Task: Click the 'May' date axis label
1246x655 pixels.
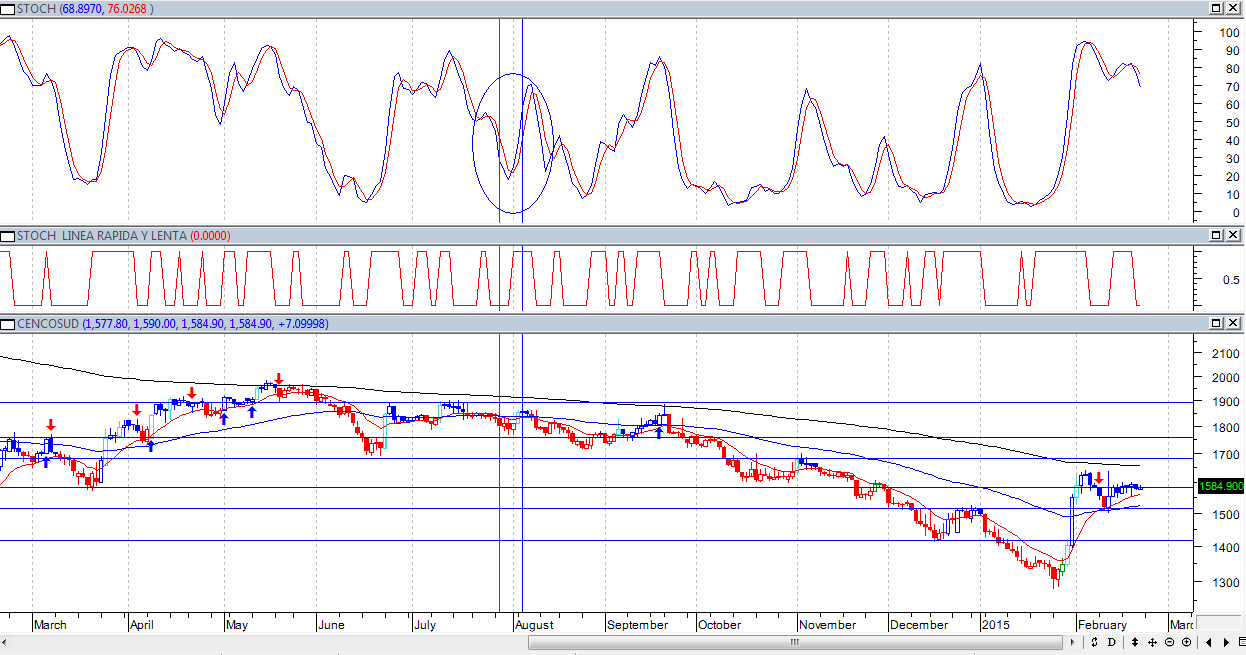Action: coord(237,625)
